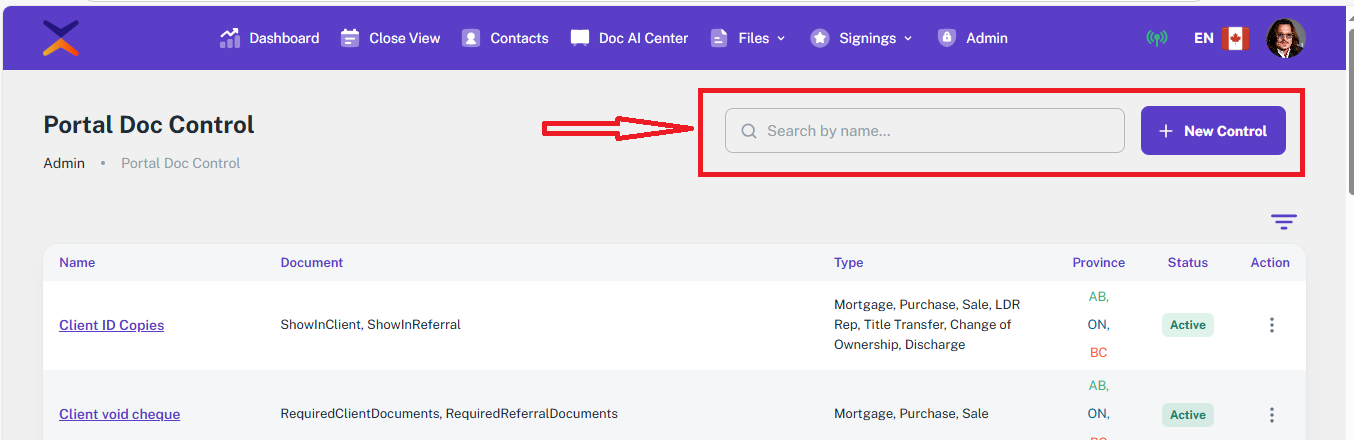Open the user profile avatar

pyautogui.click(x=1285, y=38)
